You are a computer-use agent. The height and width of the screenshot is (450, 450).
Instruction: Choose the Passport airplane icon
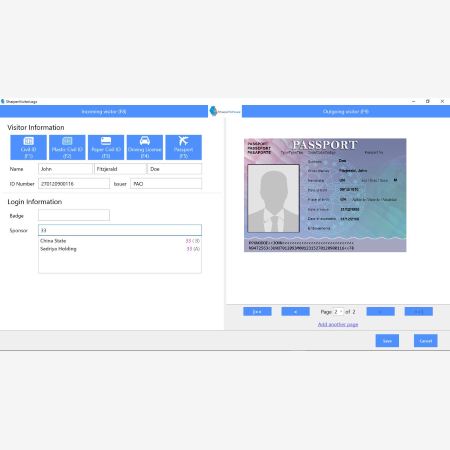coord(183,141)
